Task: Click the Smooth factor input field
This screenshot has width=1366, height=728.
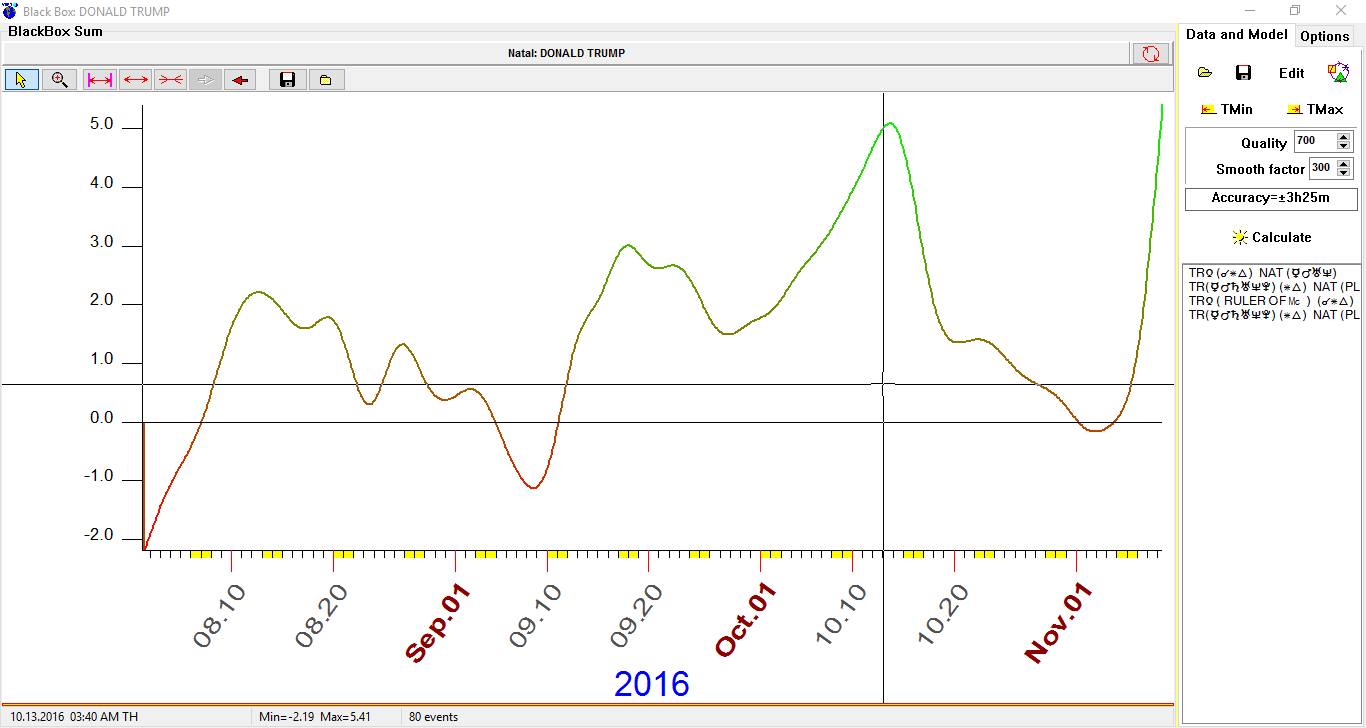Action: click(x=1321, y=169)
